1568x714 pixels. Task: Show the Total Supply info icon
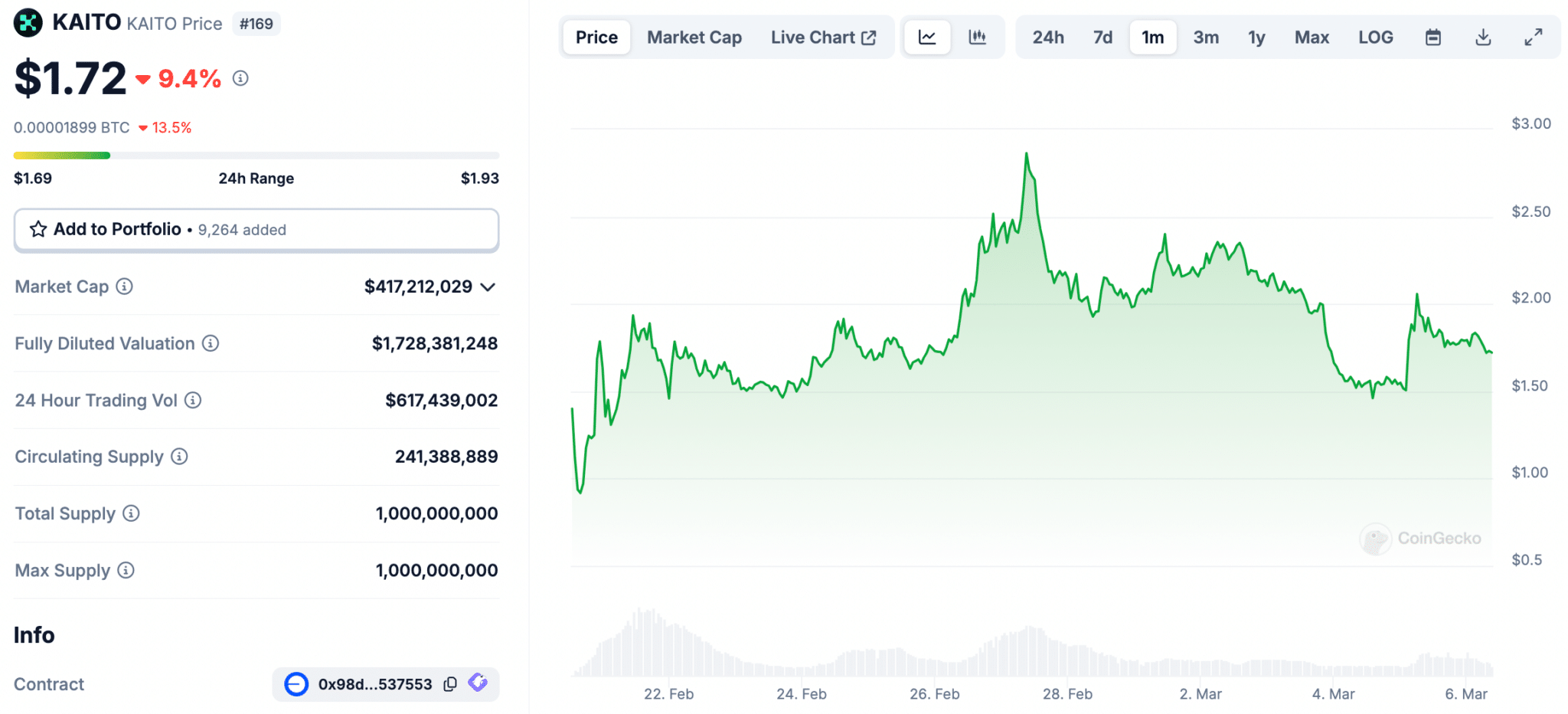tap(131, 513)
